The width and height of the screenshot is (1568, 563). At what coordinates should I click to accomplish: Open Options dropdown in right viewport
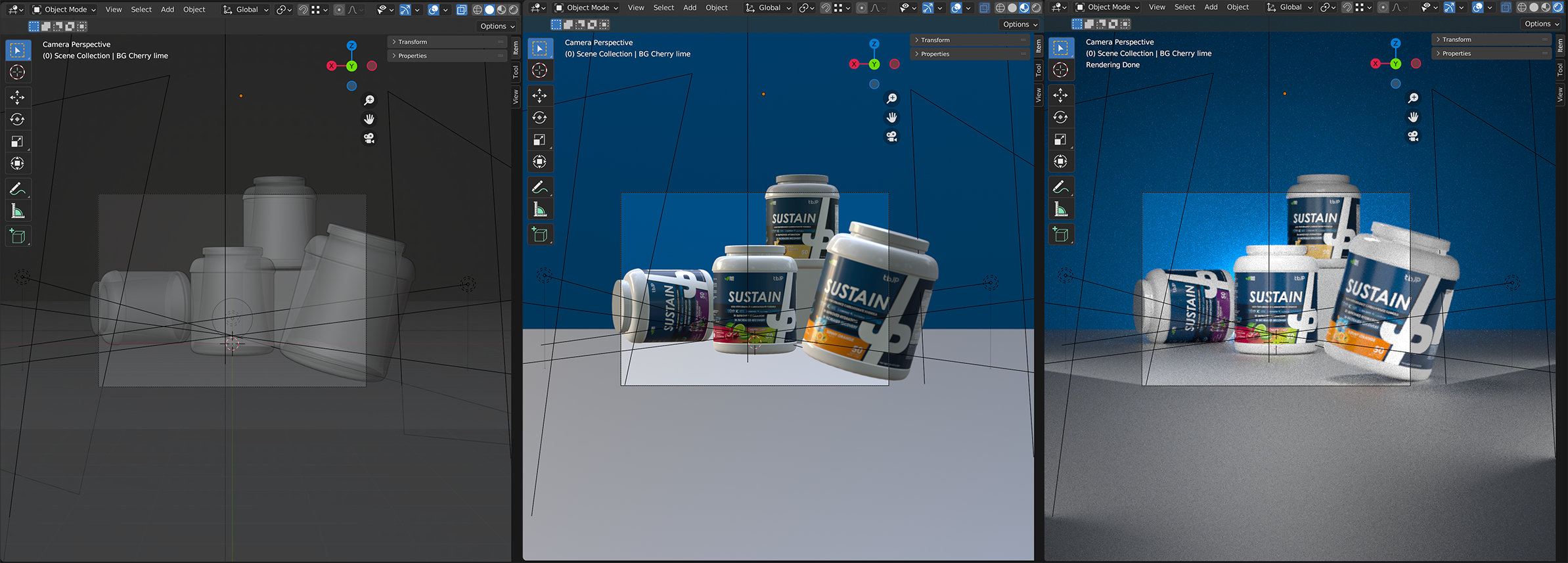coord(1542,24)
